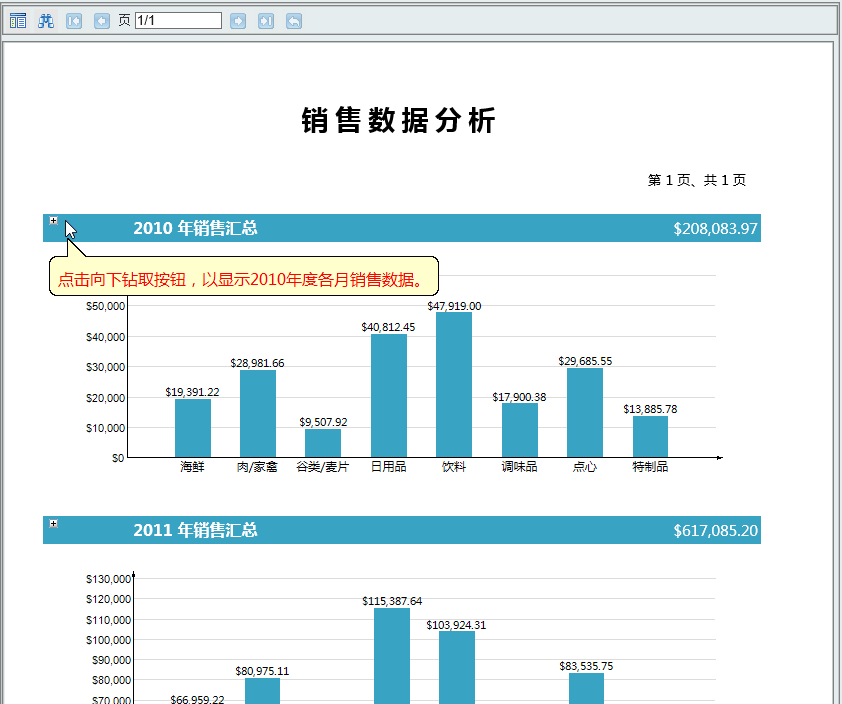This screenshot has height=704, width=842.
Task: Click the 2010 年销售汇总 header text
Action: (195, 228)
